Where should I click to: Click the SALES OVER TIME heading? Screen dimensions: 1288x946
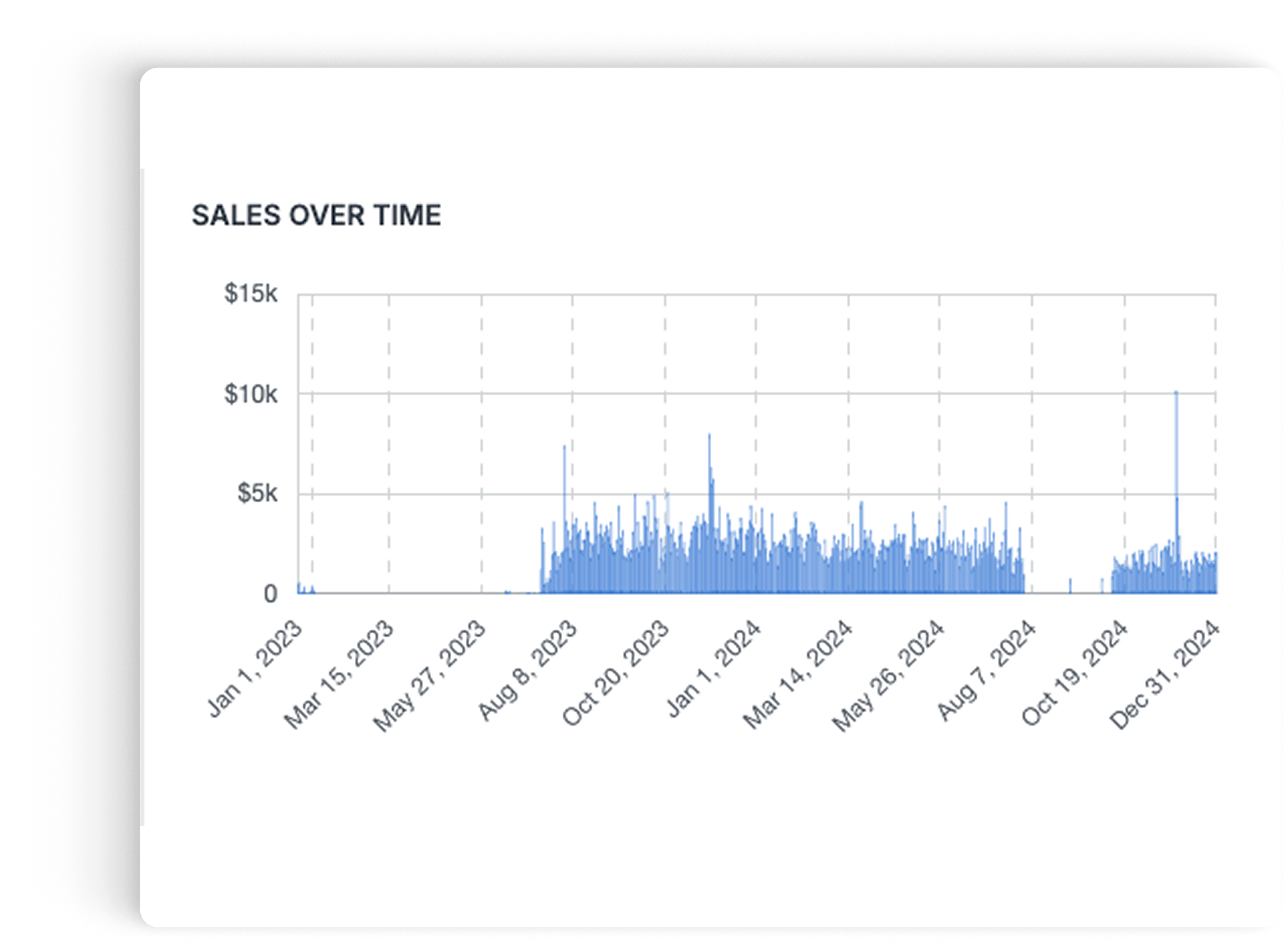[x=316, y=215]
